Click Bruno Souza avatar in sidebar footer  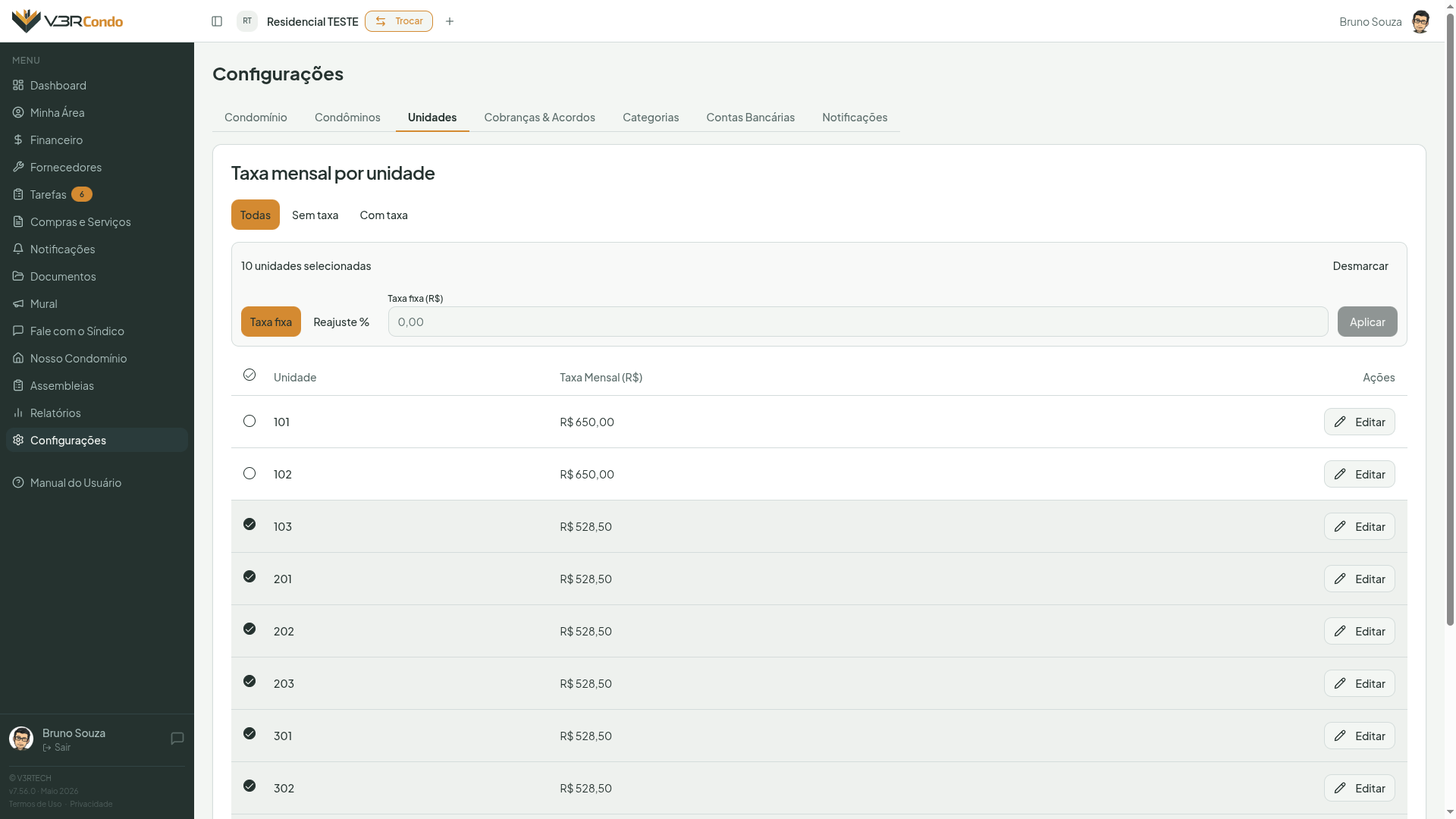point(21,739)
